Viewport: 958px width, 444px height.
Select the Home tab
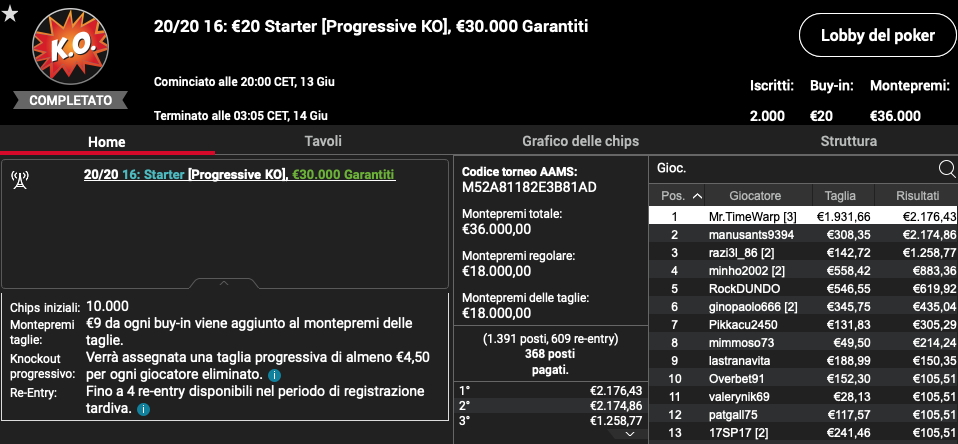click(106, 142)
